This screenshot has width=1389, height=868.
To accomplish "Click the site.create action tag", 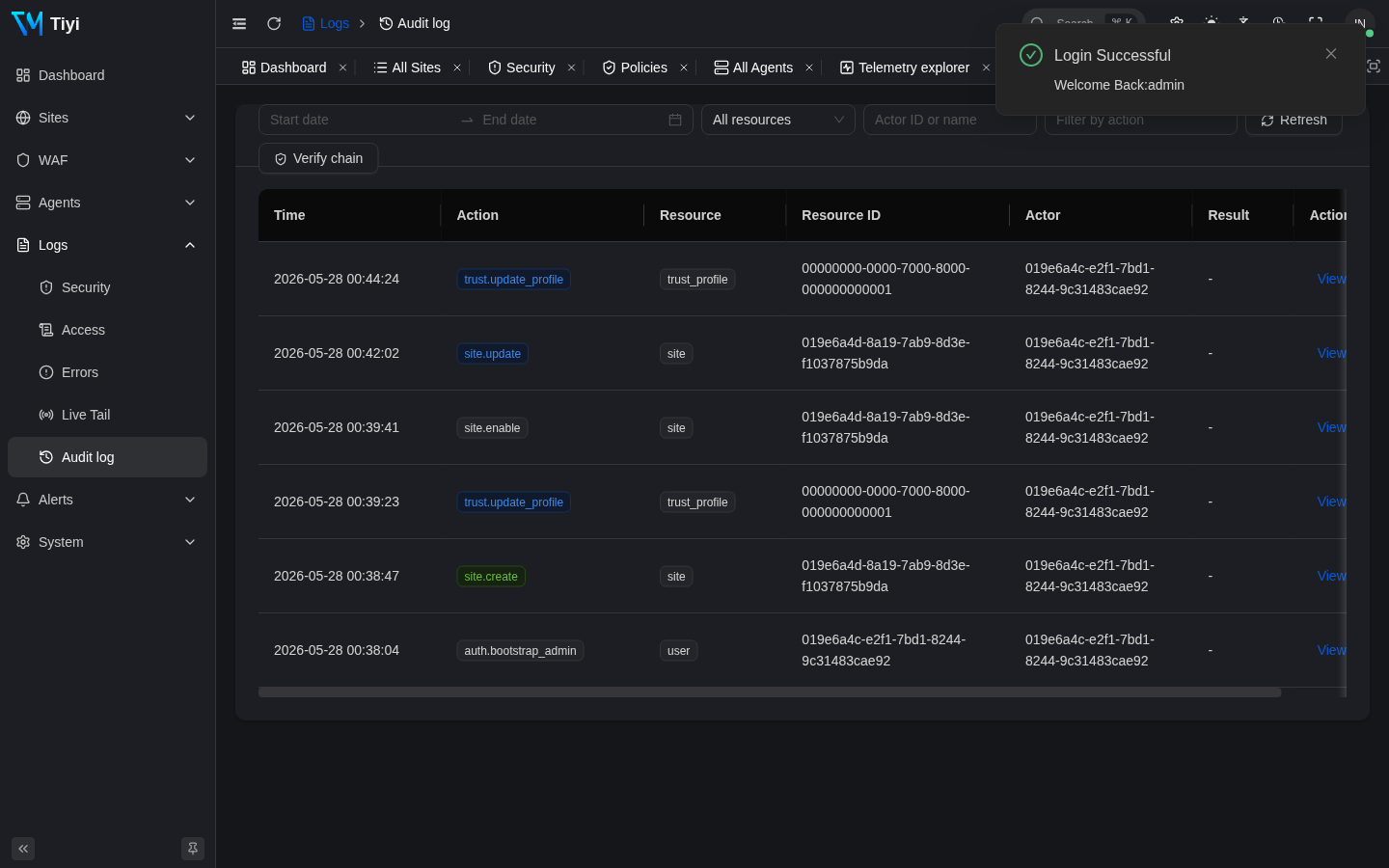I will pos(491,577).
